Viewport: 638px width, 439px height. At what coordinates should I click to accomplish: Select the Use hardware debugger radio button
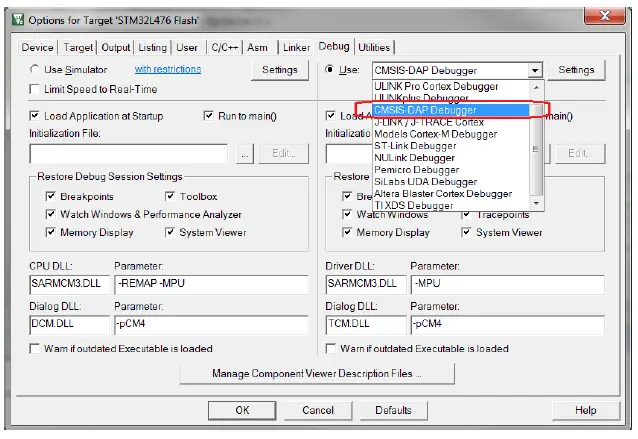[330, 69]
